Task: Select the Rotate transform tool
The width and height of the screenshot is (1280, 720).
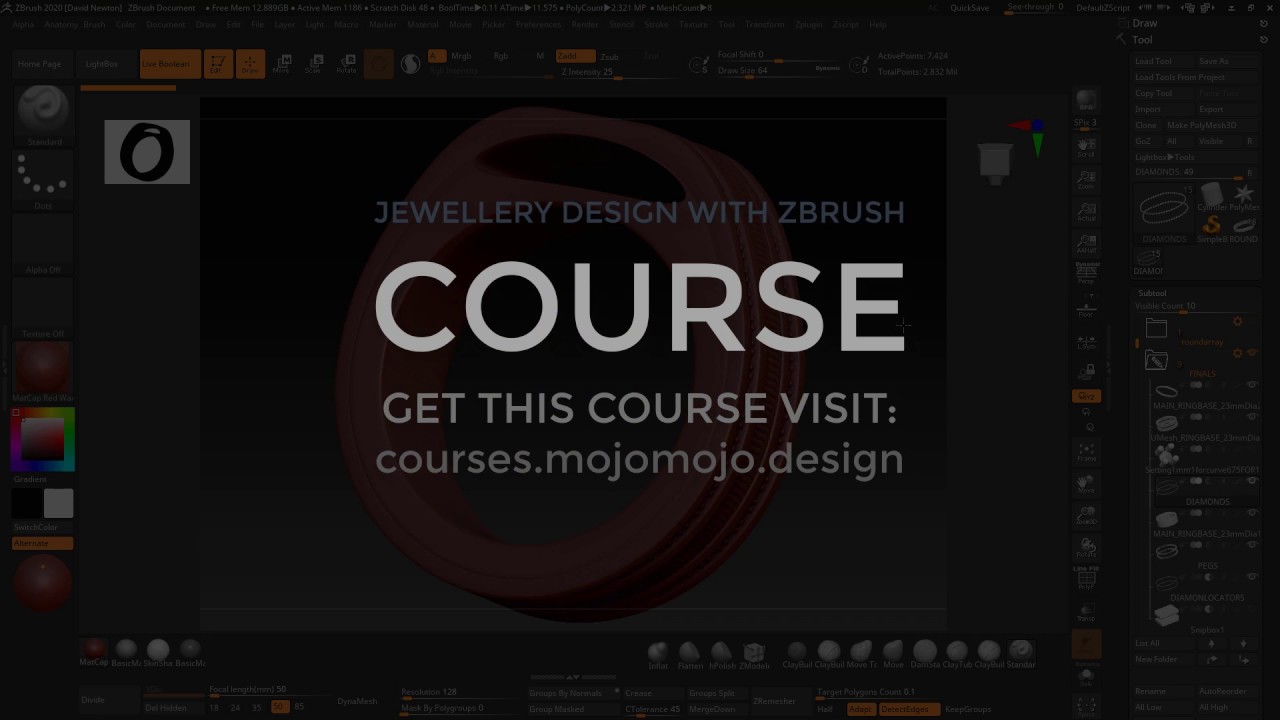Action: [346, 64]
